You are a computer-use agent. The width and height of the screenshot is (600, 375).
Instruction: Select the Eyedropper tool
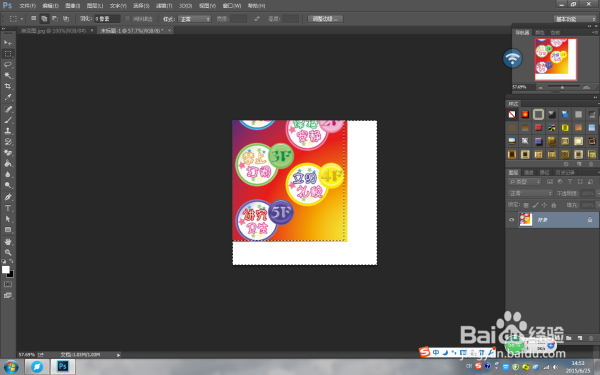8,97
